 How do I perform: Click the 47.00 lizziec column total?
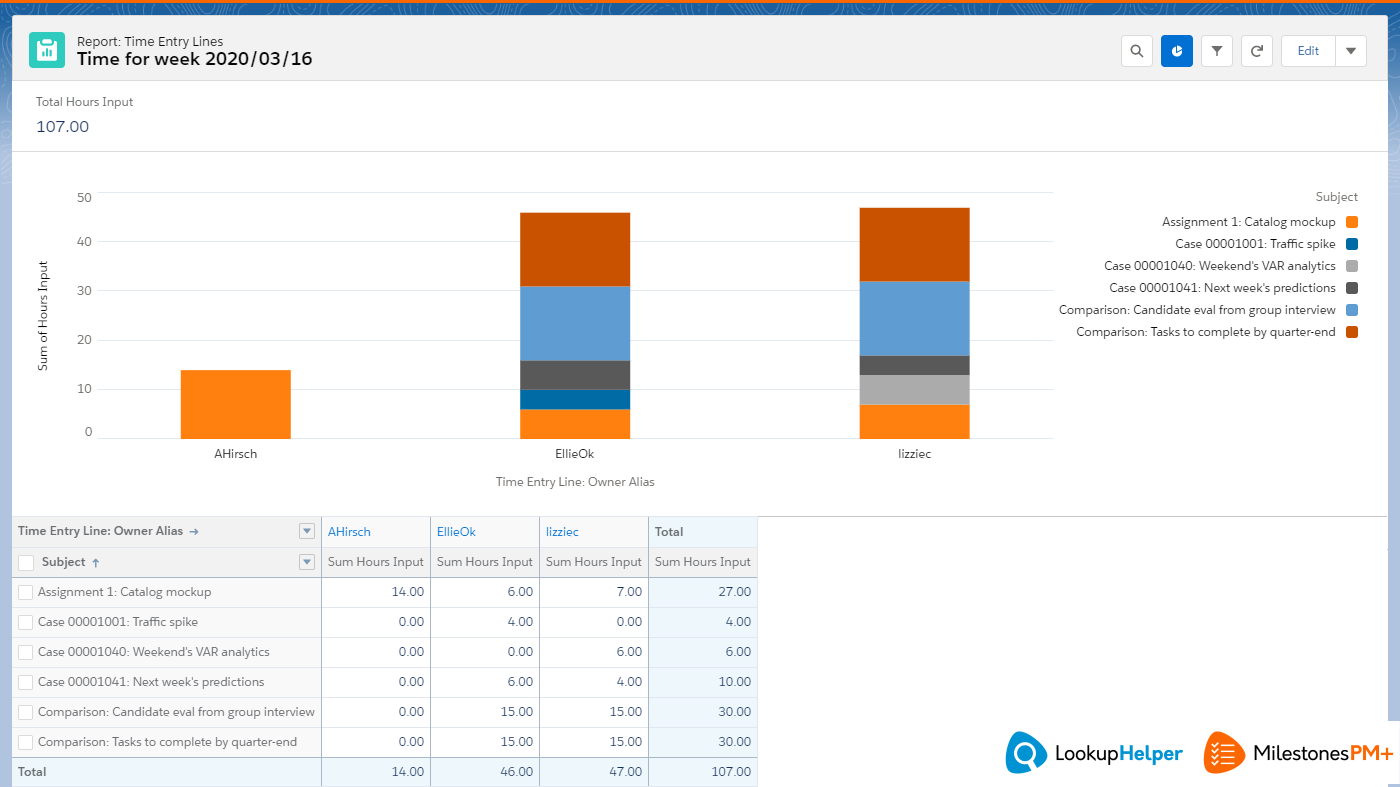[x=594, y=772]
